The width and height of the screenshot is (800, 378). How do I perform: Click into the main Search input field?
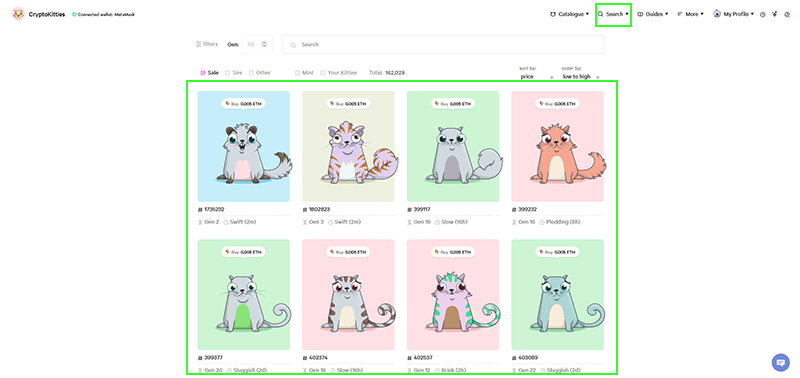(442, 44)
